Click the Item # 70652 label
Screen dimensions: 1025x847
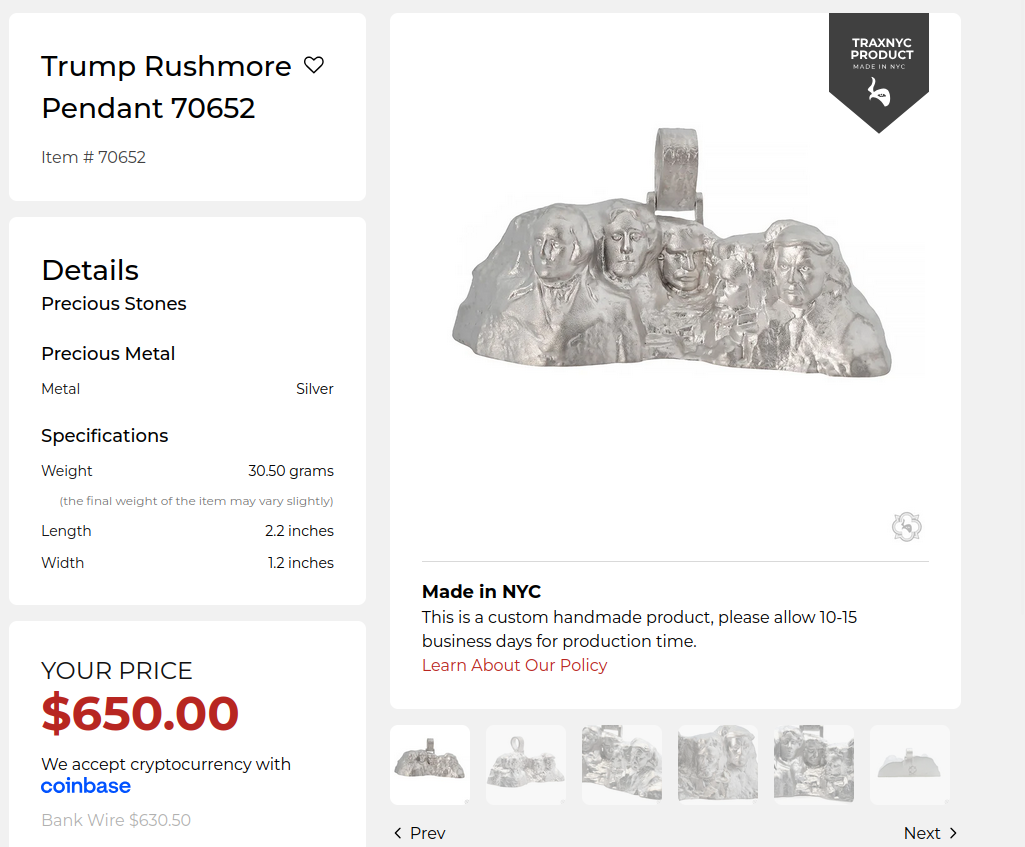94,157
